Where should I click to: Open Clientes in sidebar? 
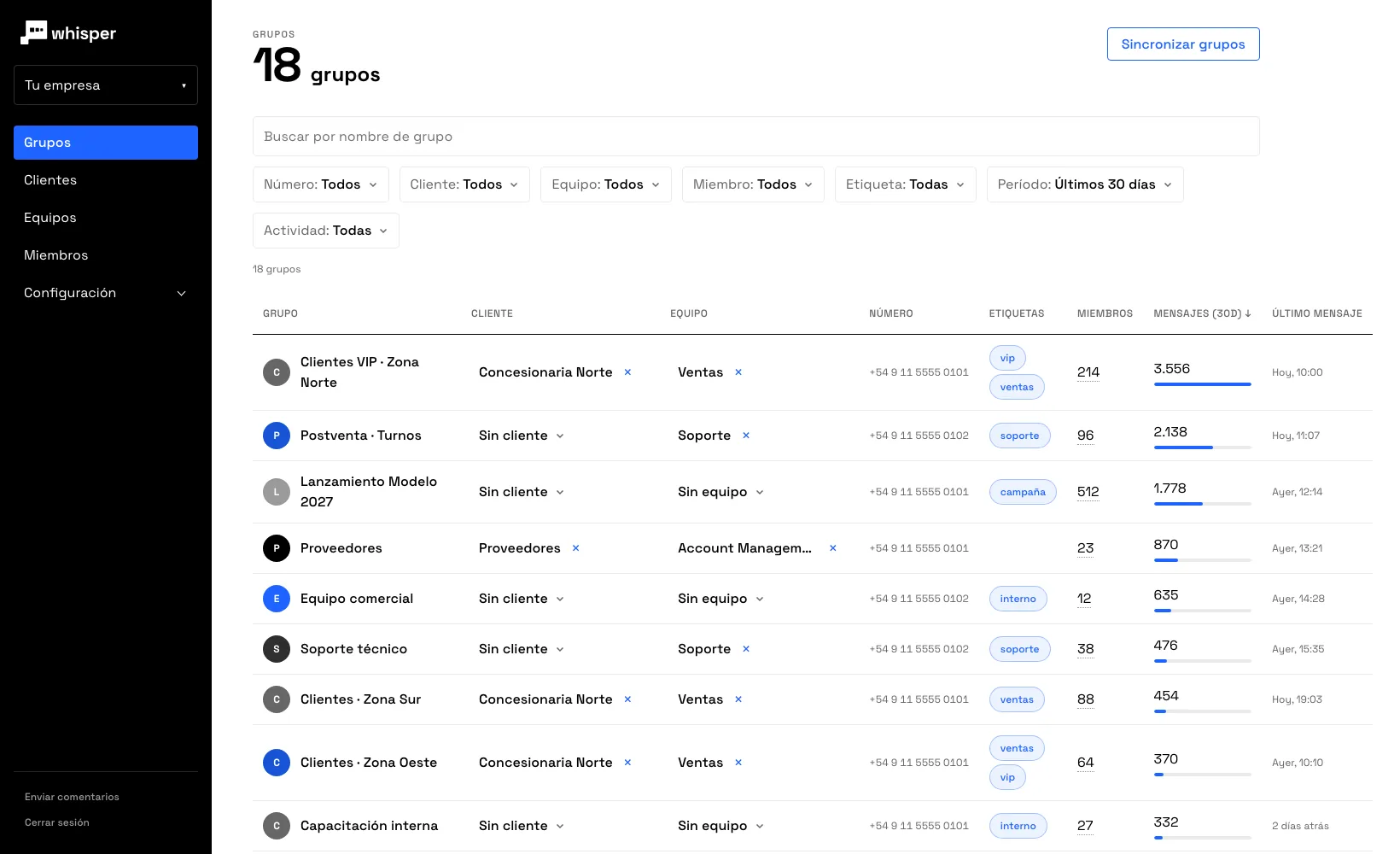pyautogui.click(x=106, y=180)
